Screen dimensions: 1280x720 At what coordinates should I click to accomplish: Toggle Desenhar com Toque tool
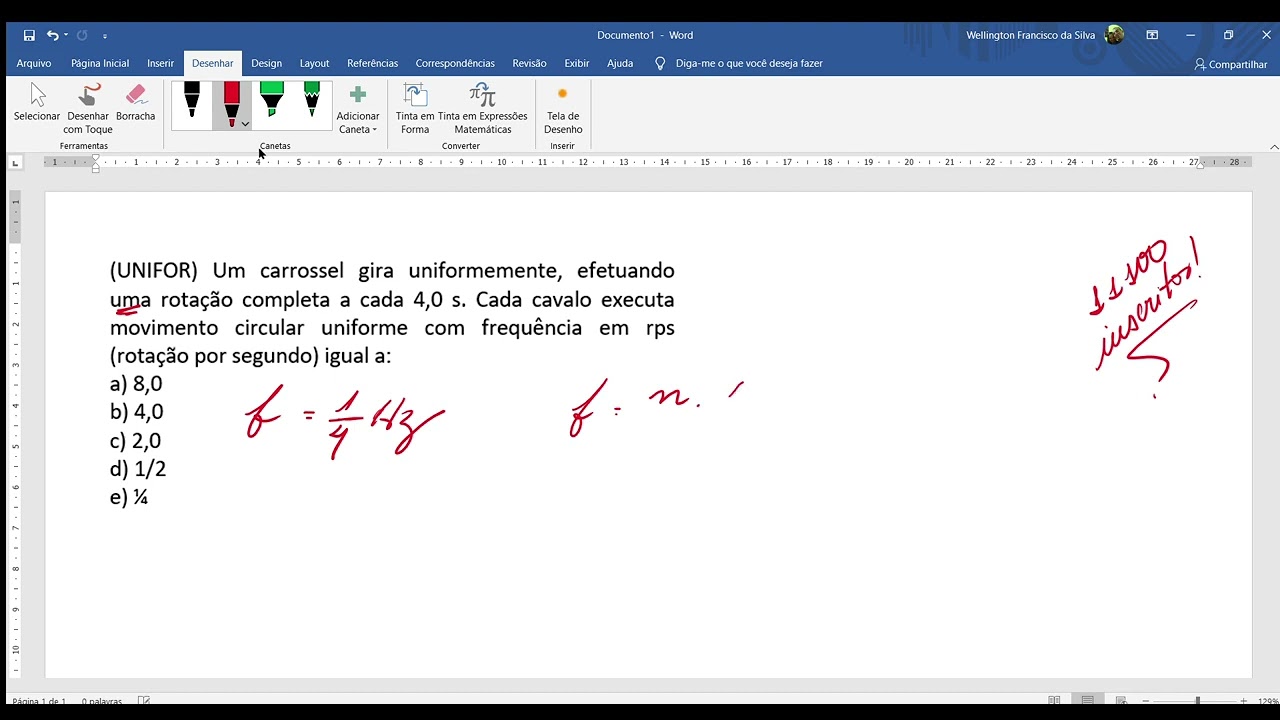(x=88, y=109)
